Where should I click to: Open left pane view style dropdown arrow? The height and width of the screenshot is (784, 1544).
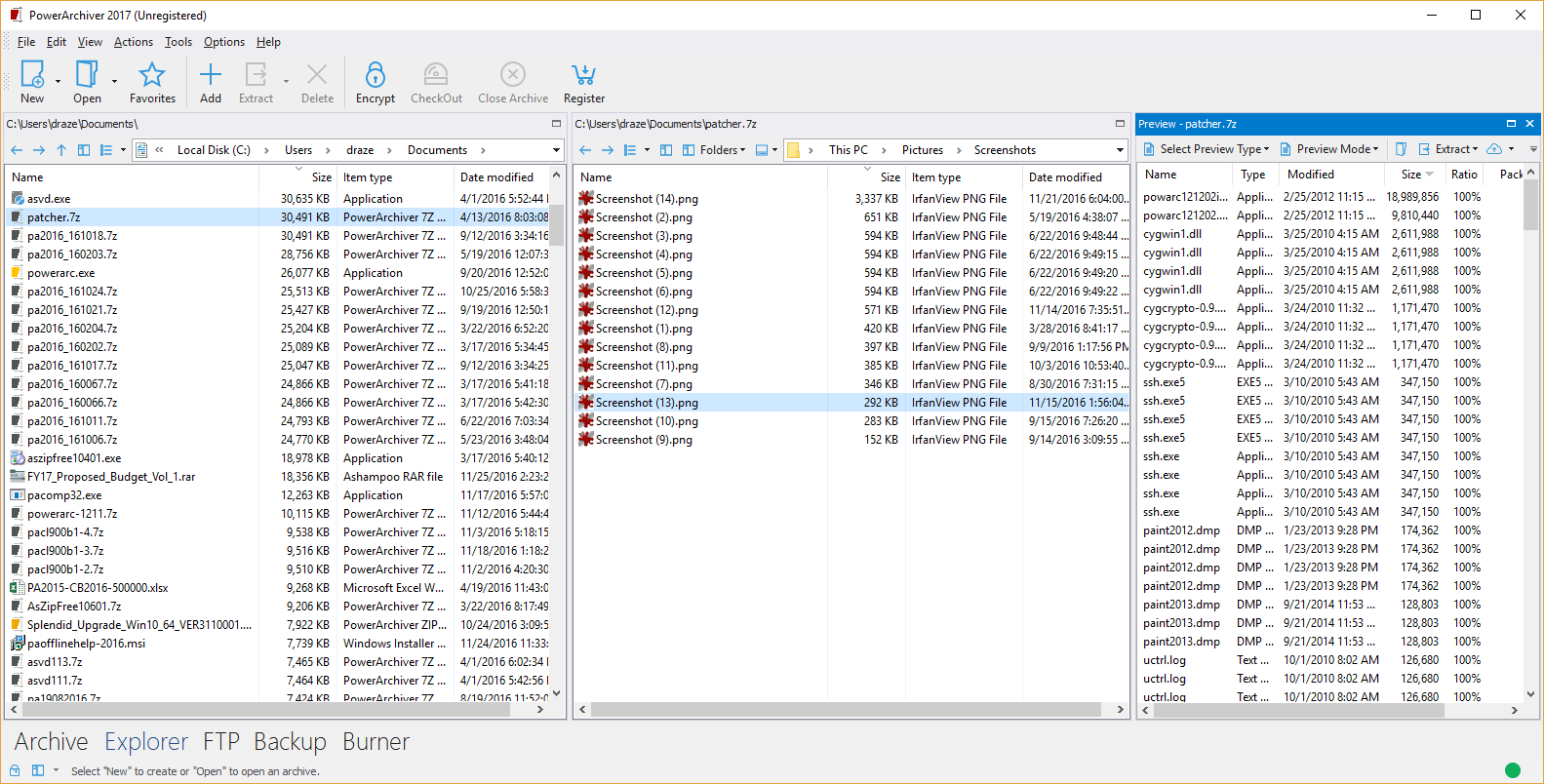(123, 150)
